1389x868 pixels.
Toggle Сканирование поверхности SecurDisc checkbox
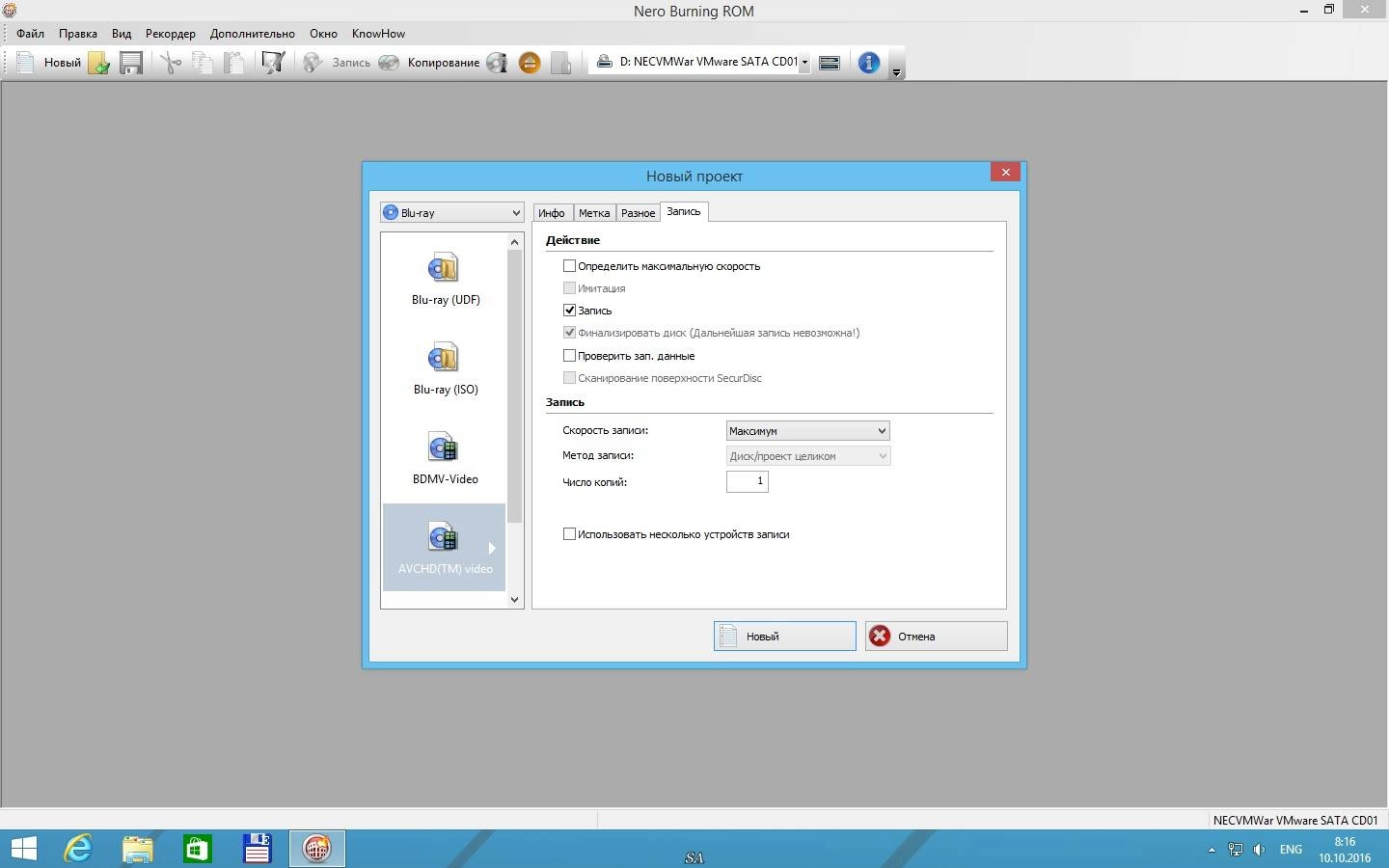569,377
